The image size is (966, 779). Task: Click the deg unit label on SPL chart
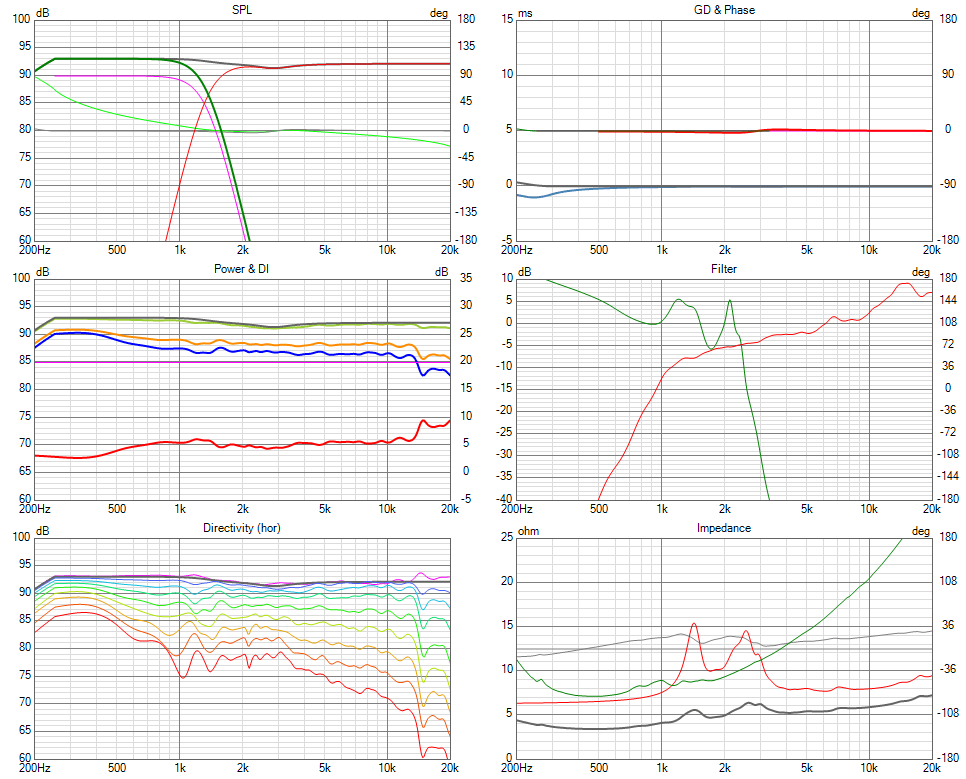point(439,14)
